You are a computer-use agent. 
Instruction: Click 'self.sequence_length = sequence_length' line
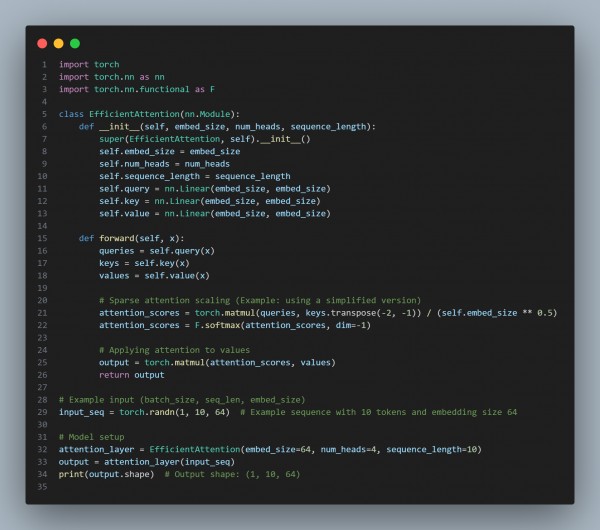[195, 176]
